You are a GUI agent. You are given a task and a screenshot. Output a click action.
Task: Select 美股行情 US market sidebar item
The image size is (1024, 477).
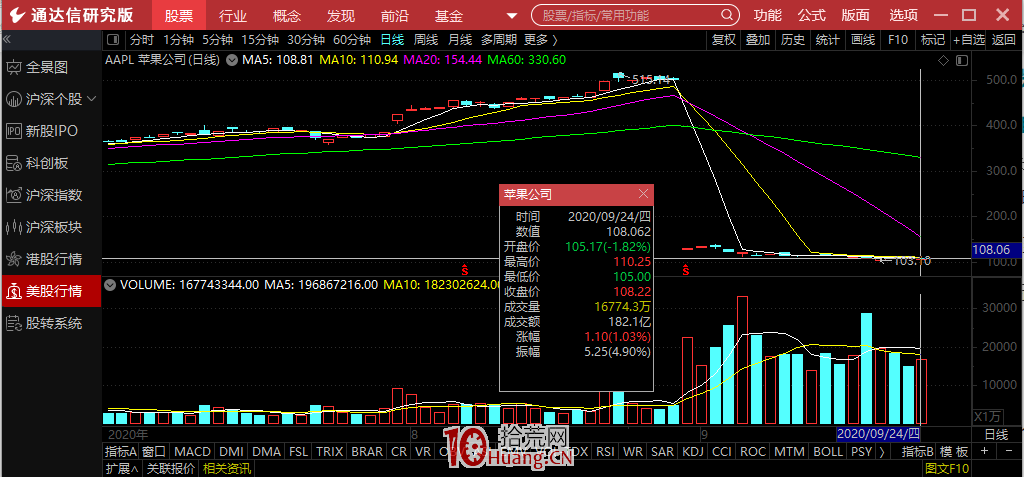(x=51, y=291)
